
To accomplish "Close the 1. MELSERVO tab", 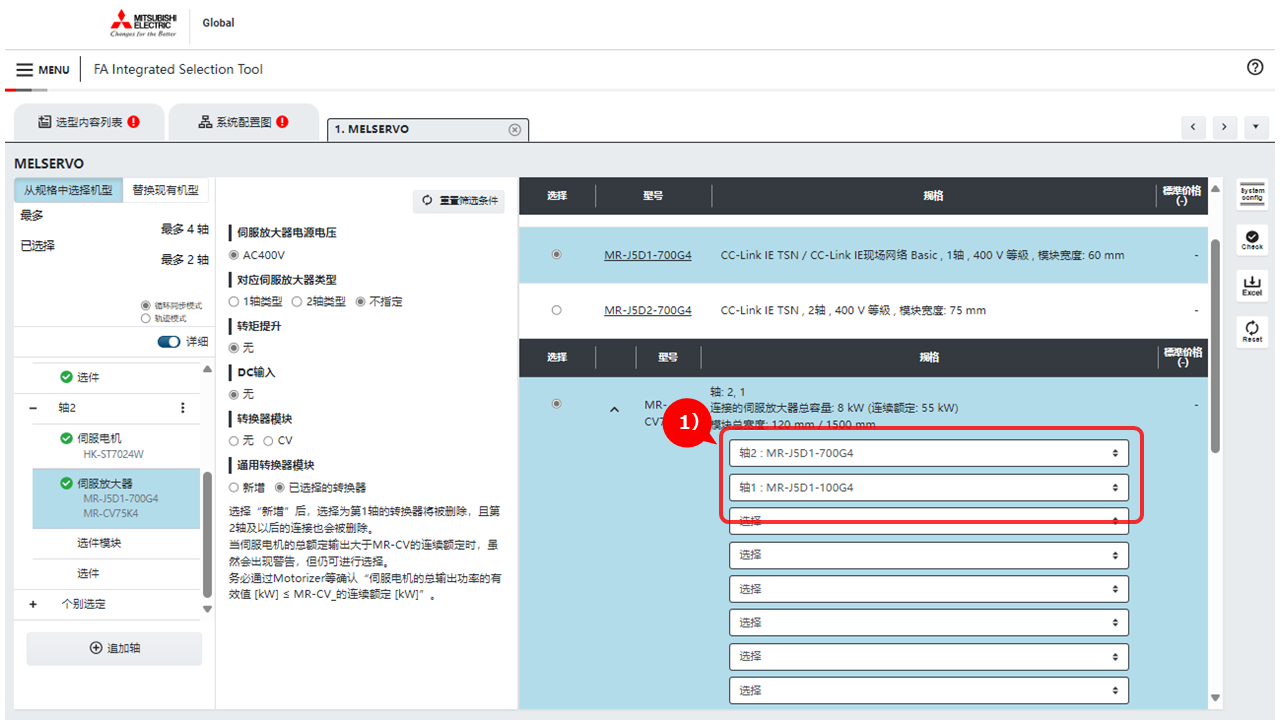I will [515, 130].
